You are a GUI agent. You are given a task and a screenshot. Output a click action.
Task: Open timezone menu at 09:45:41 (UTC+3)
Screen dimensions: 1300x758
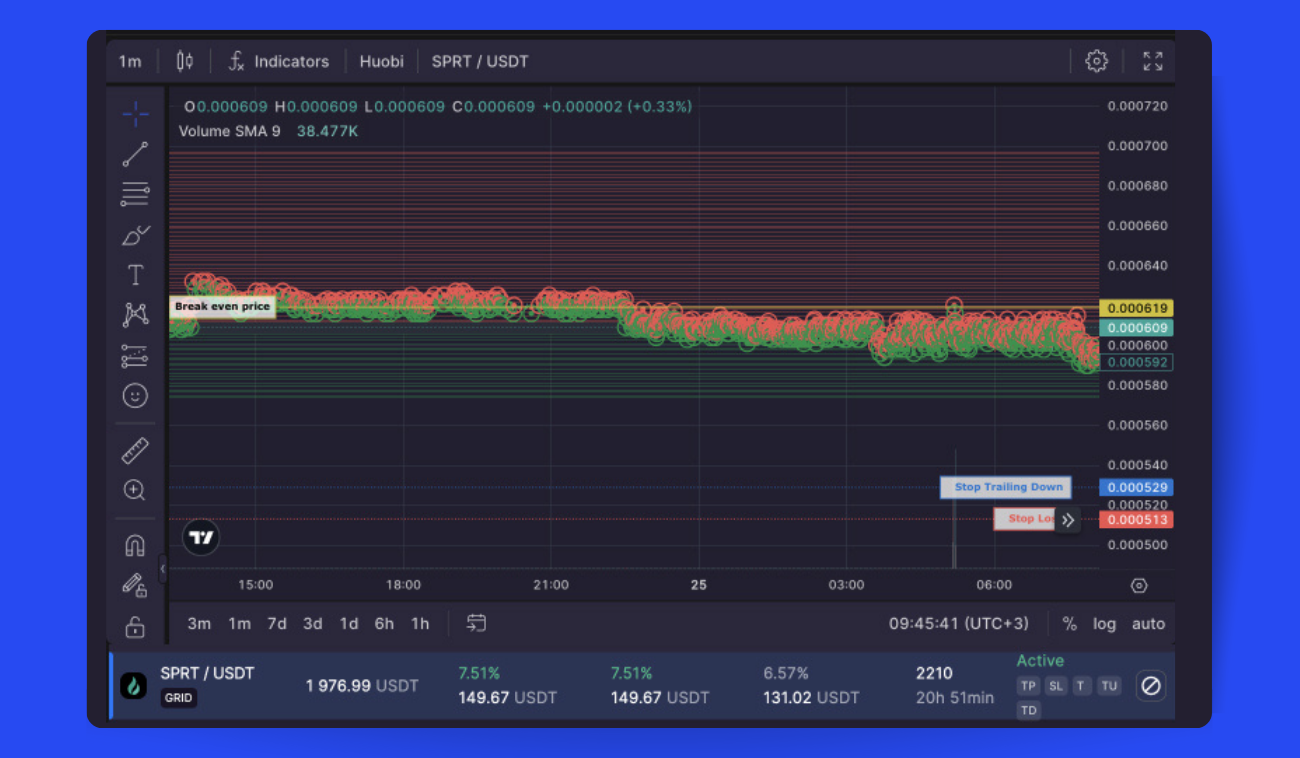[x=958, y=624]
